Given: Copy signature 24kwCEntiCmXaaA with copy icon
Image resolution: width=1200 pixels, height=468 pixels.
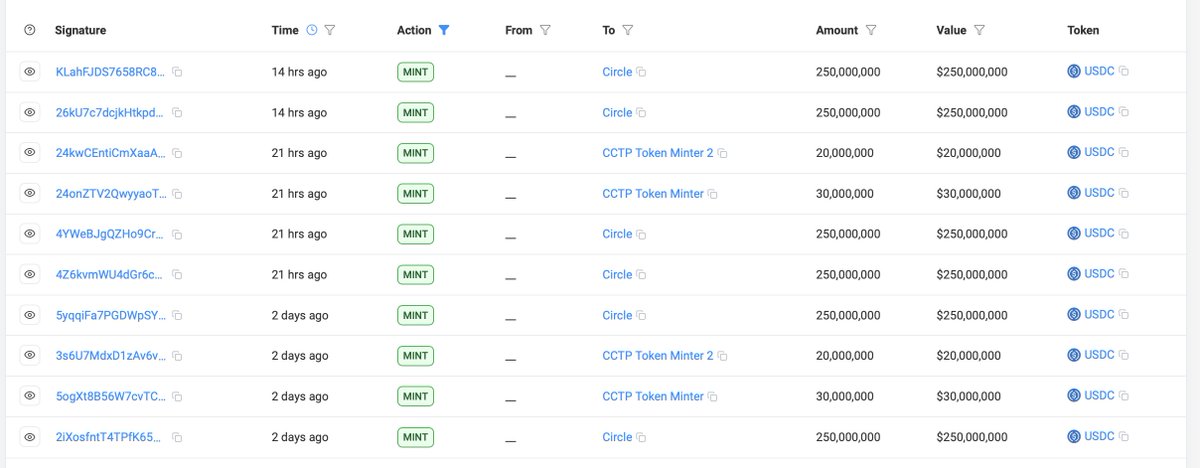Looking at the screenshot, I should click(x=177, y=153).
